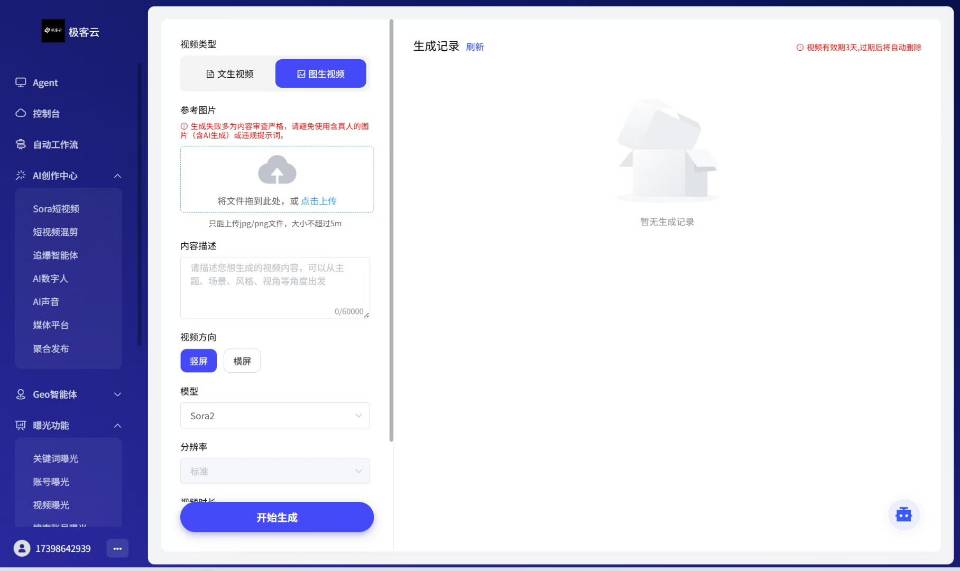The height and width of the screenshot is (571, 960).
Task: Open the 控制台 cloud icon item
Action: pyautogui.click(x=46, y=114)
